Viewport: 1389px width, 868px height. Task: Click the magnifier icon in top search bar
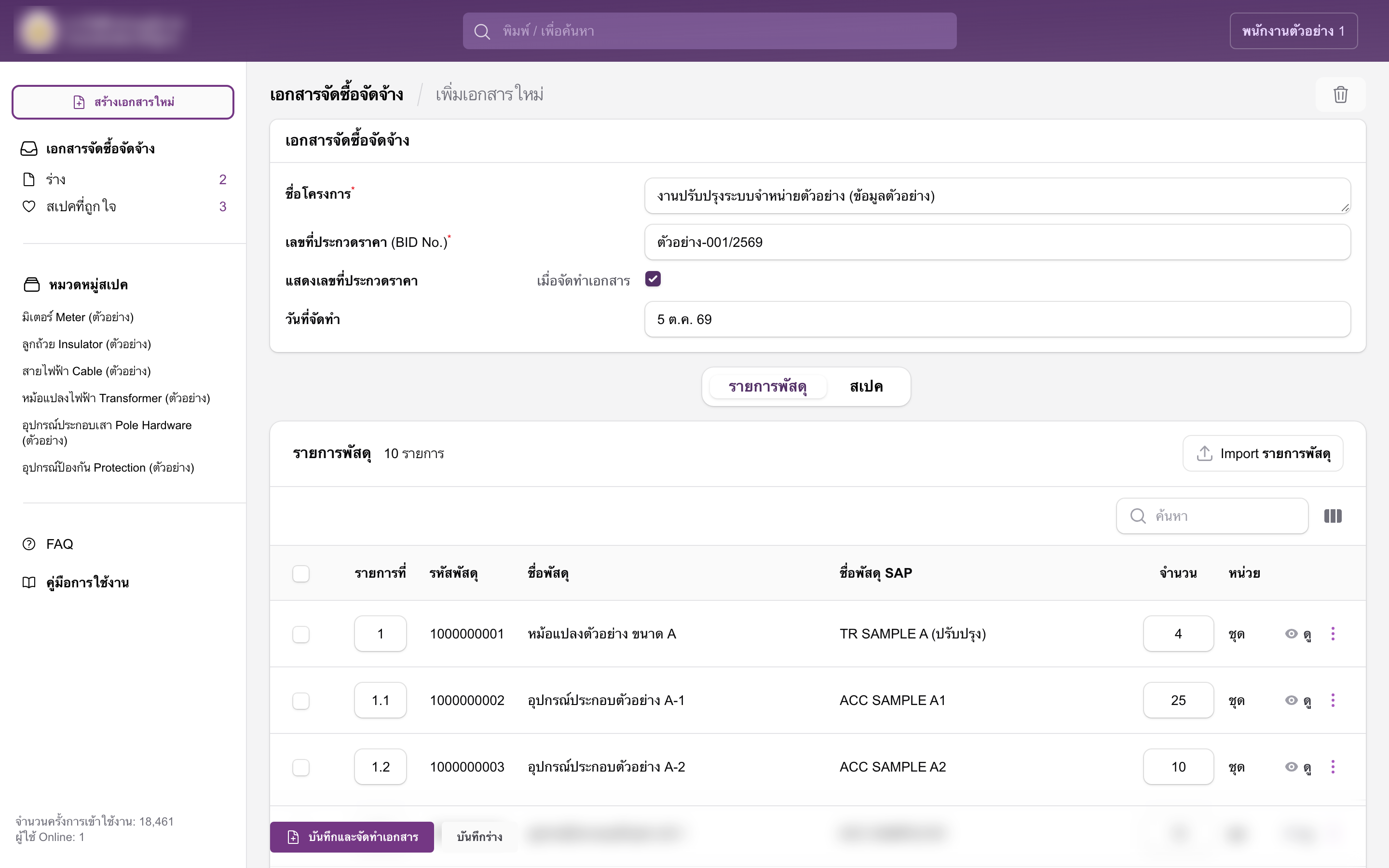click(x=482, y=31)
